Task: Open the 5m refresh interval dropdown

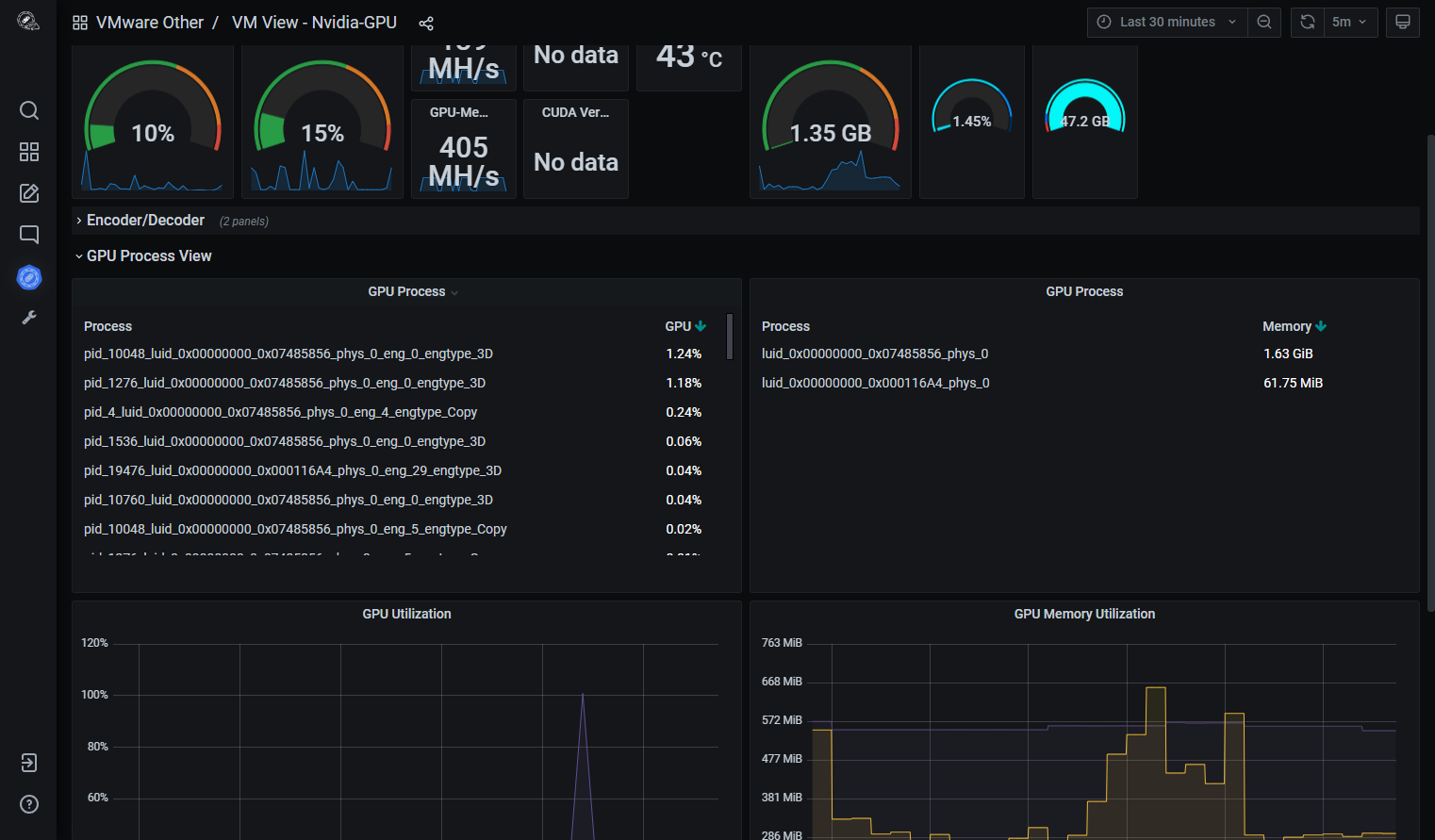Action: click(x=1350, y=22)
